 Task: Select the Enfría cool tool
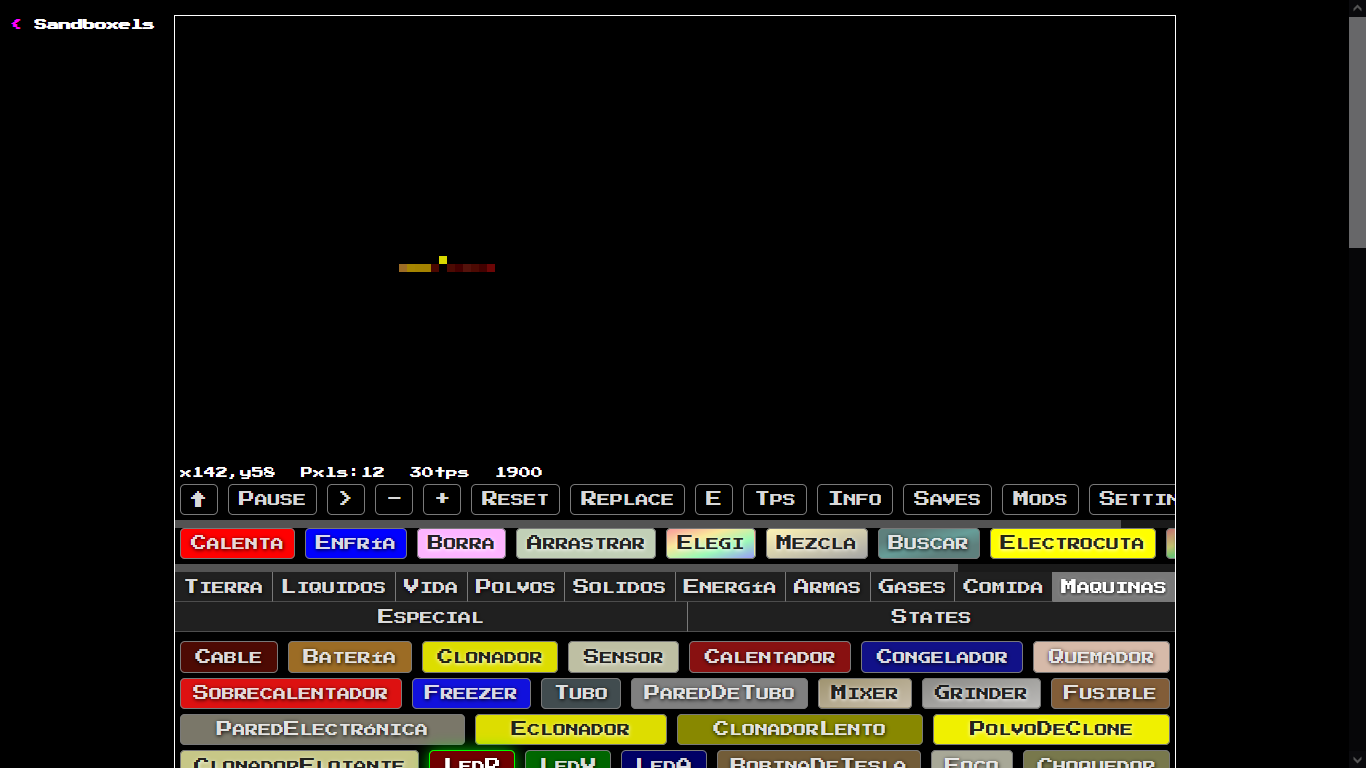tap(356, 543)
